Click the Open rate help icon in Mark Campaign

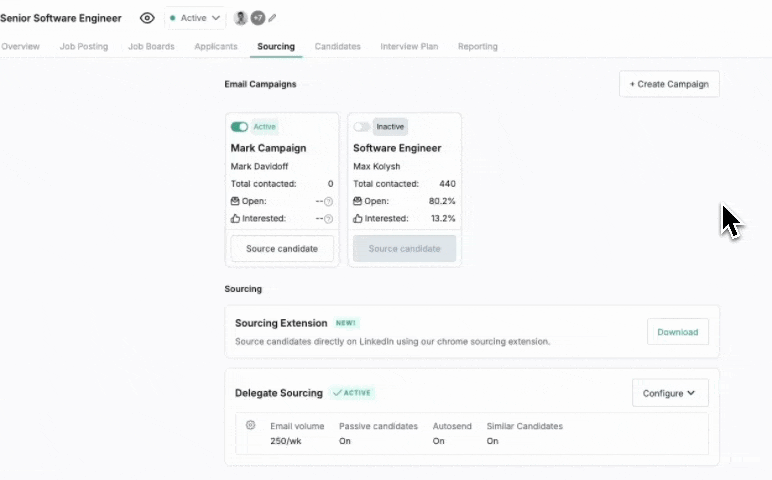pyautogui.click(x=328, y=201)
